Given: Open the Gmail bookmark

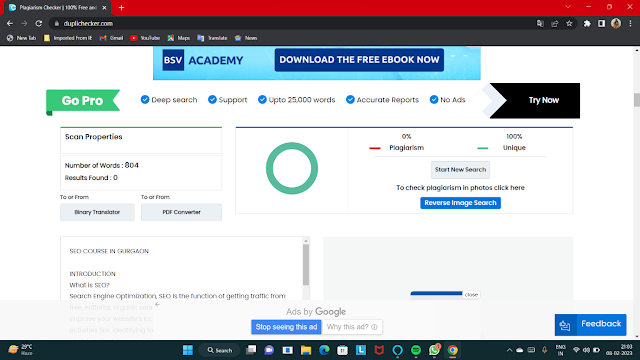Looking at the screenshot, I should 111,38.
